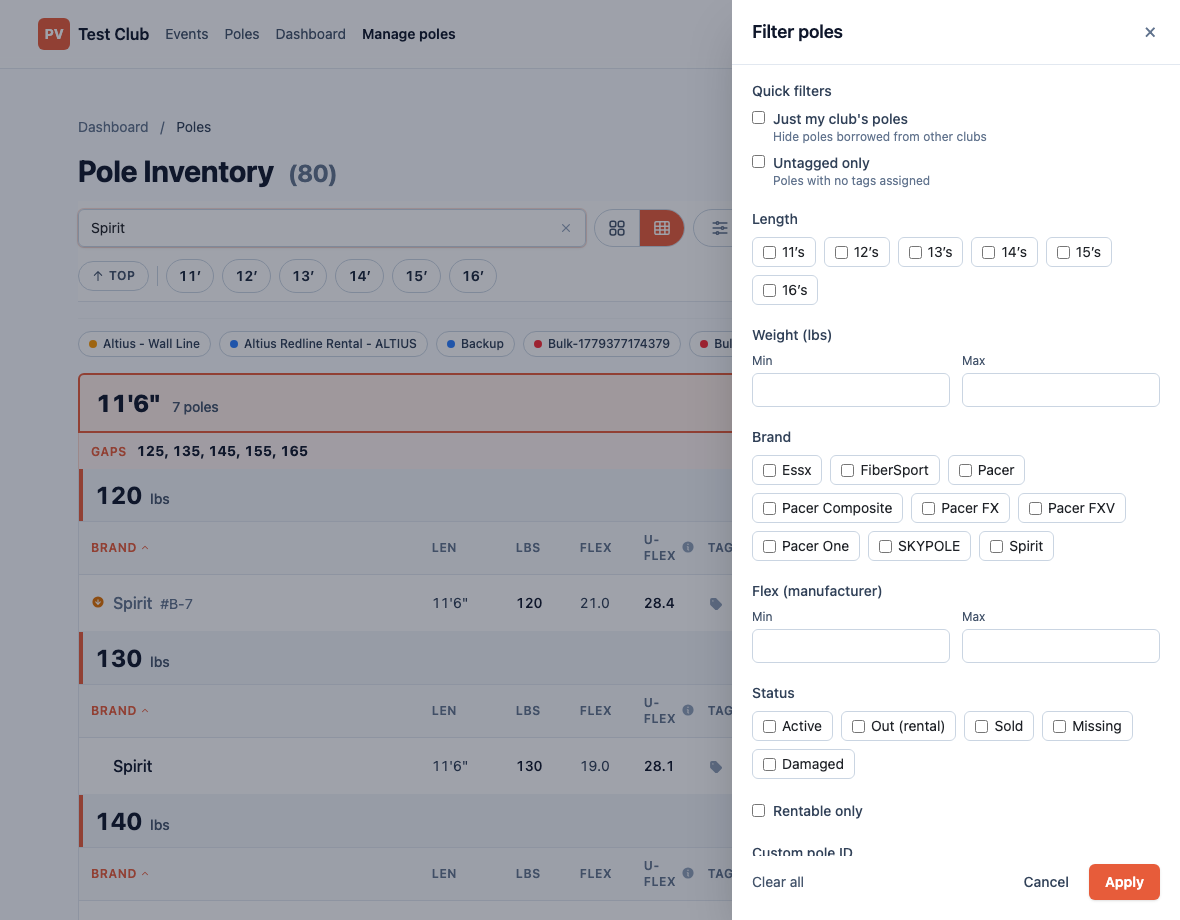Image resolution: width=1180 pixels, height=920 pixels.
Task: Jump to 16' length section
Action: tap(473, 276)
